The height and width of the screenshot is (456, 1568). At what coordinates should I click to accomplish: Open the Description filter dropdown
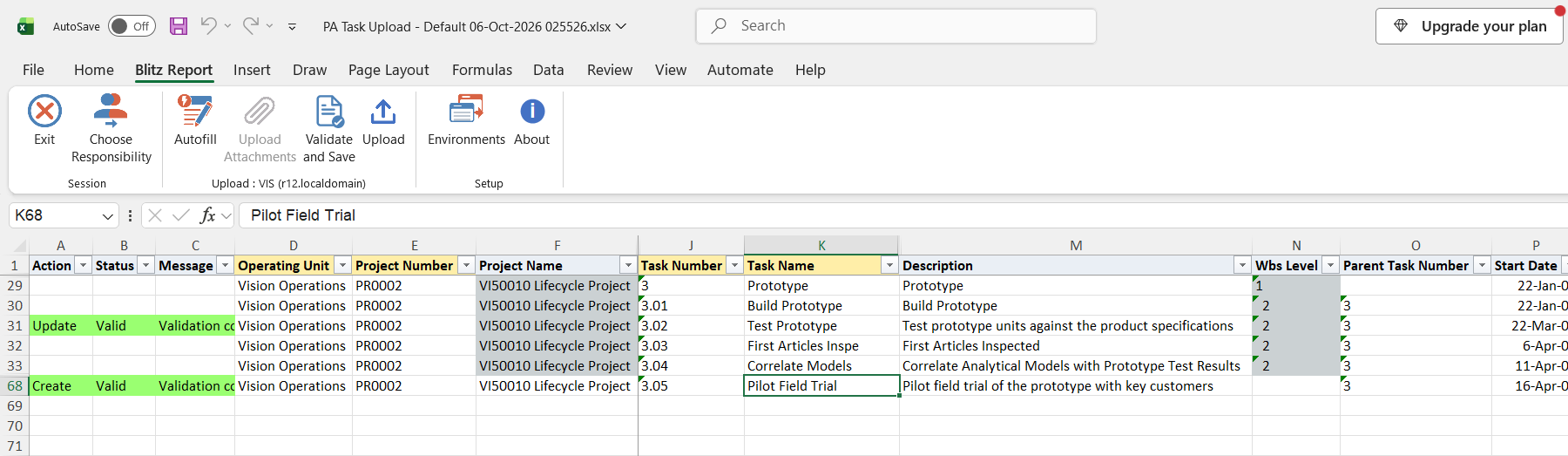pos(1242,265)
